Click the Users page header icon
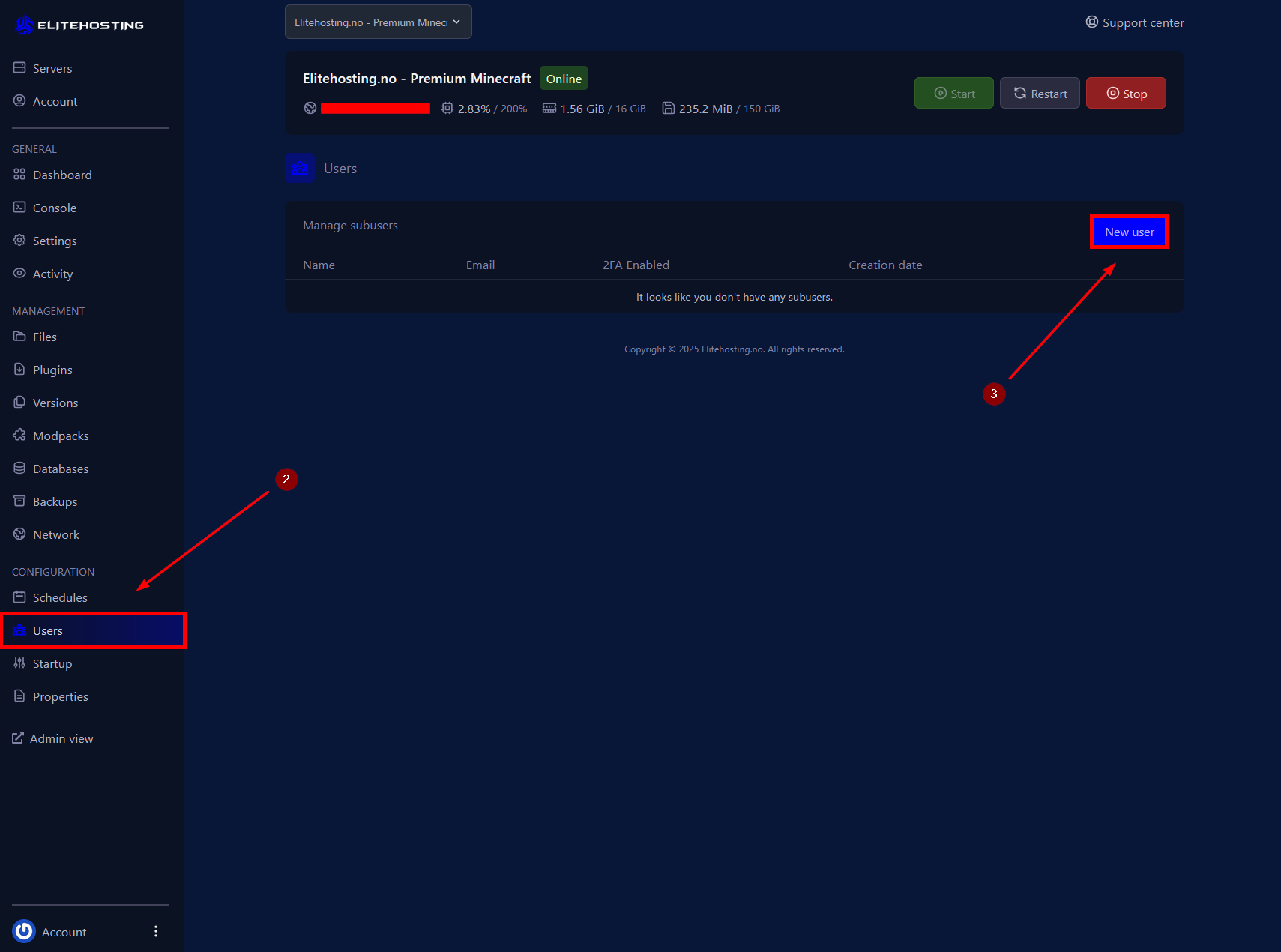The image size is (1281, 952). pyautogui.click(x=300, y=168)
